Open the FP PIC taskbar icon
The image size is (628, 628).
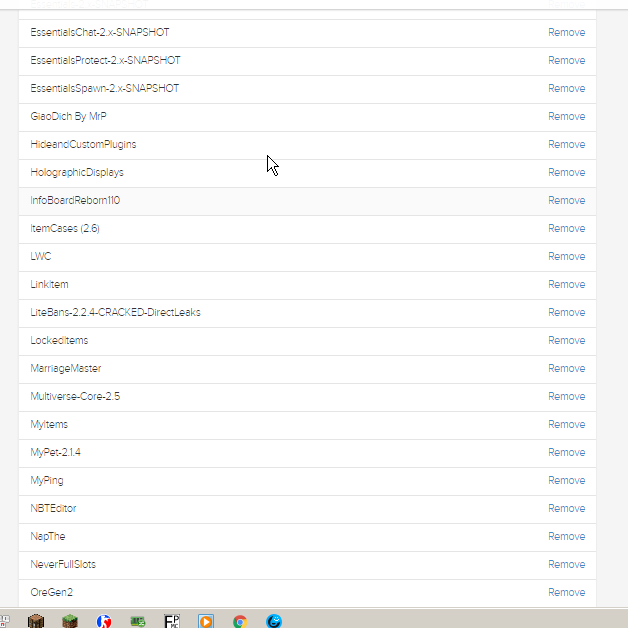(x=172, y=621)
